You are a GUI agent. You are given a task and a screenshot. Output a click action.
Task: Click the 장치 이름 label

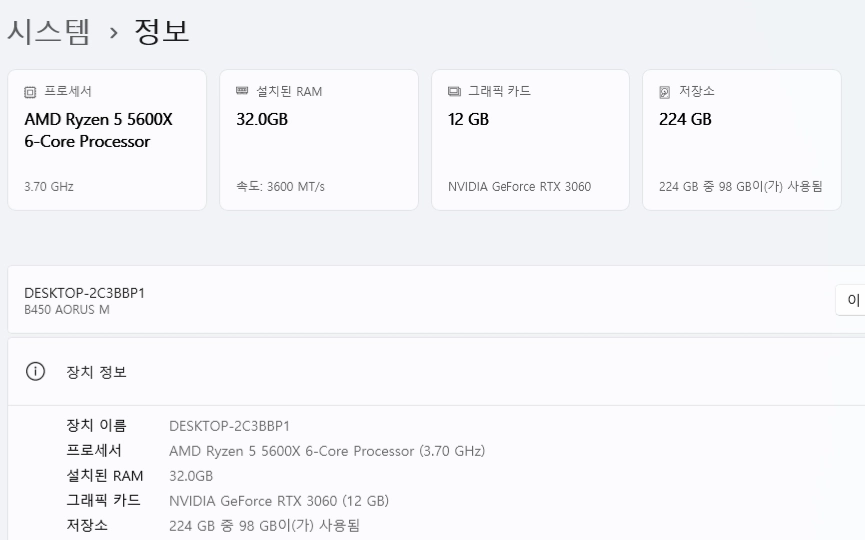coord(97,425)
